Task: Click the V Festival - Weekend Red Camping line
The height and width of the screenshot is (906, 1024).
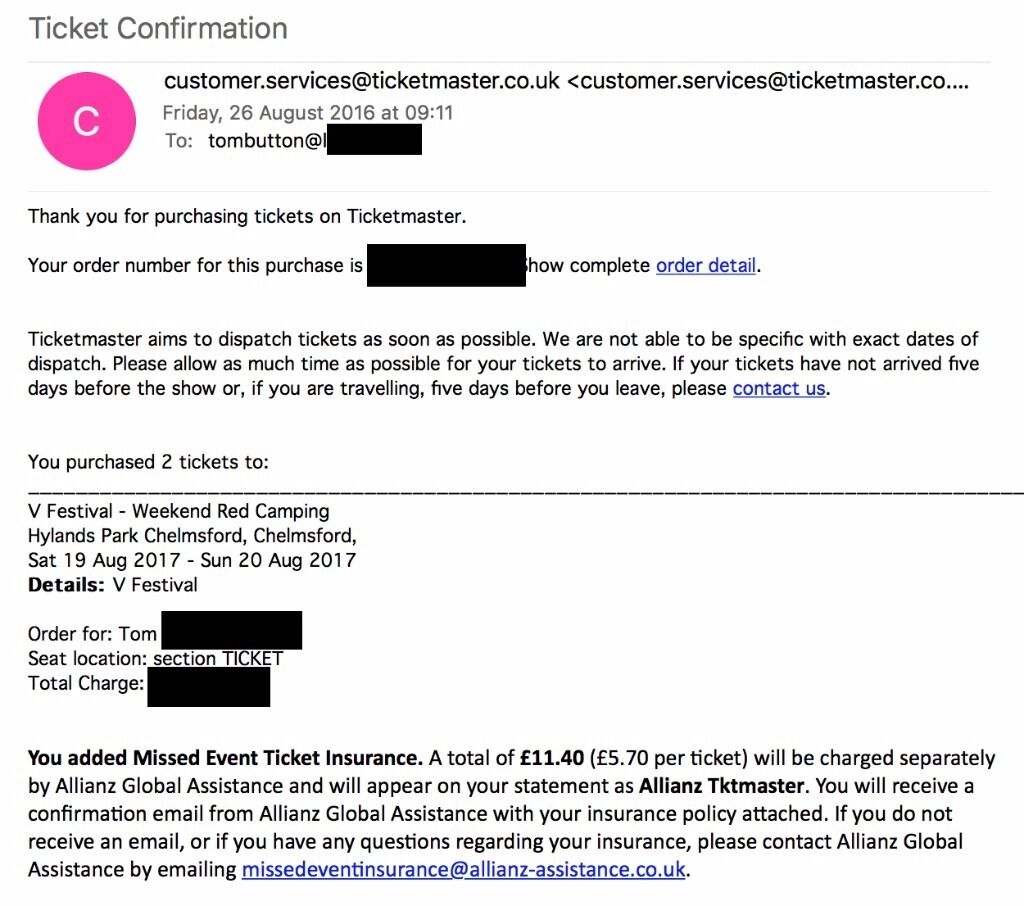Action: pos(178,511)
